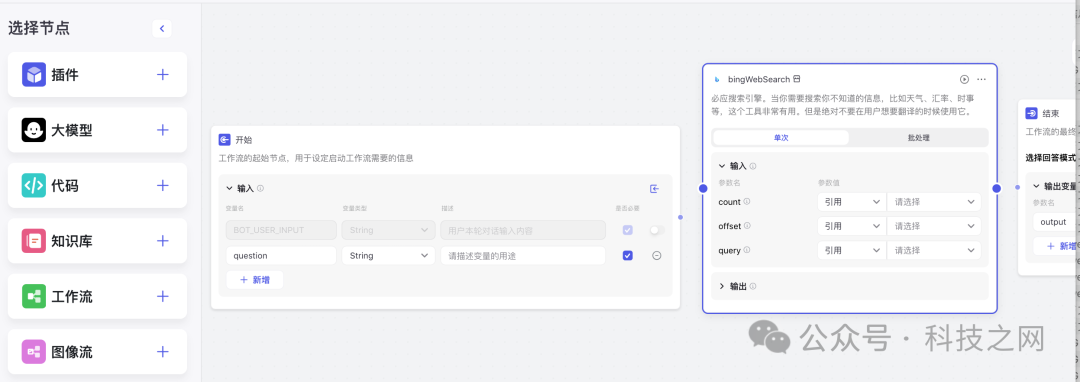This screenshot has width=1080, height=382.
Task: Click the 结束 node title
Action: click(1050, 114)
